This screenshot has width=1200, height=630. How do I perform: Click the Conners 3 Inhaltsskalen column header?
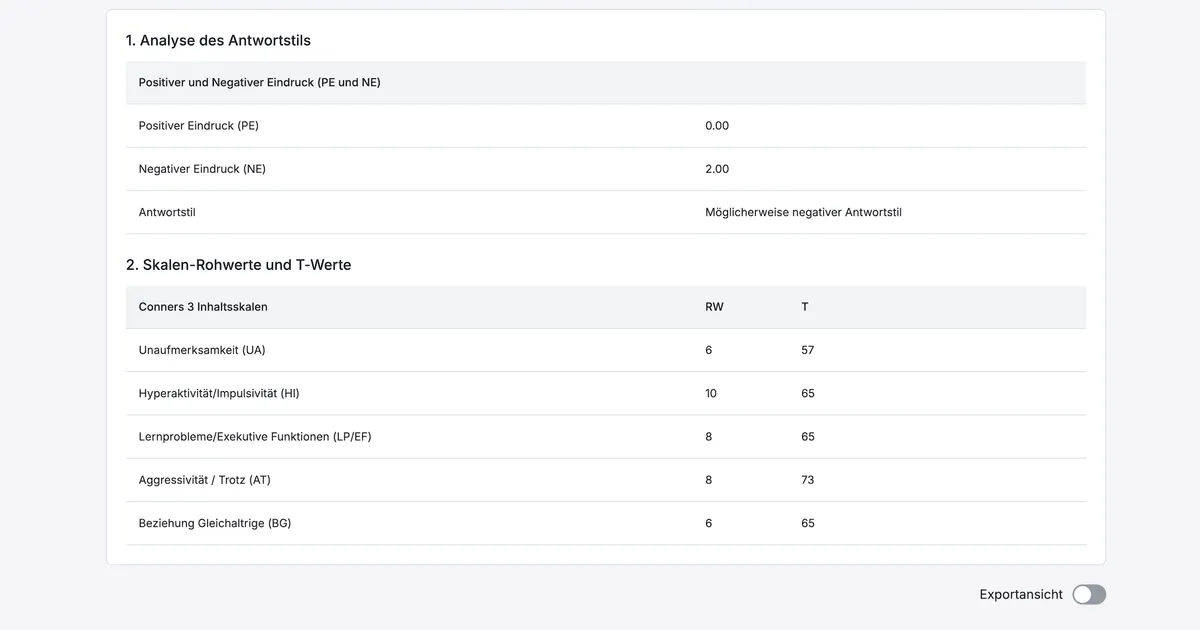(203, 307)
